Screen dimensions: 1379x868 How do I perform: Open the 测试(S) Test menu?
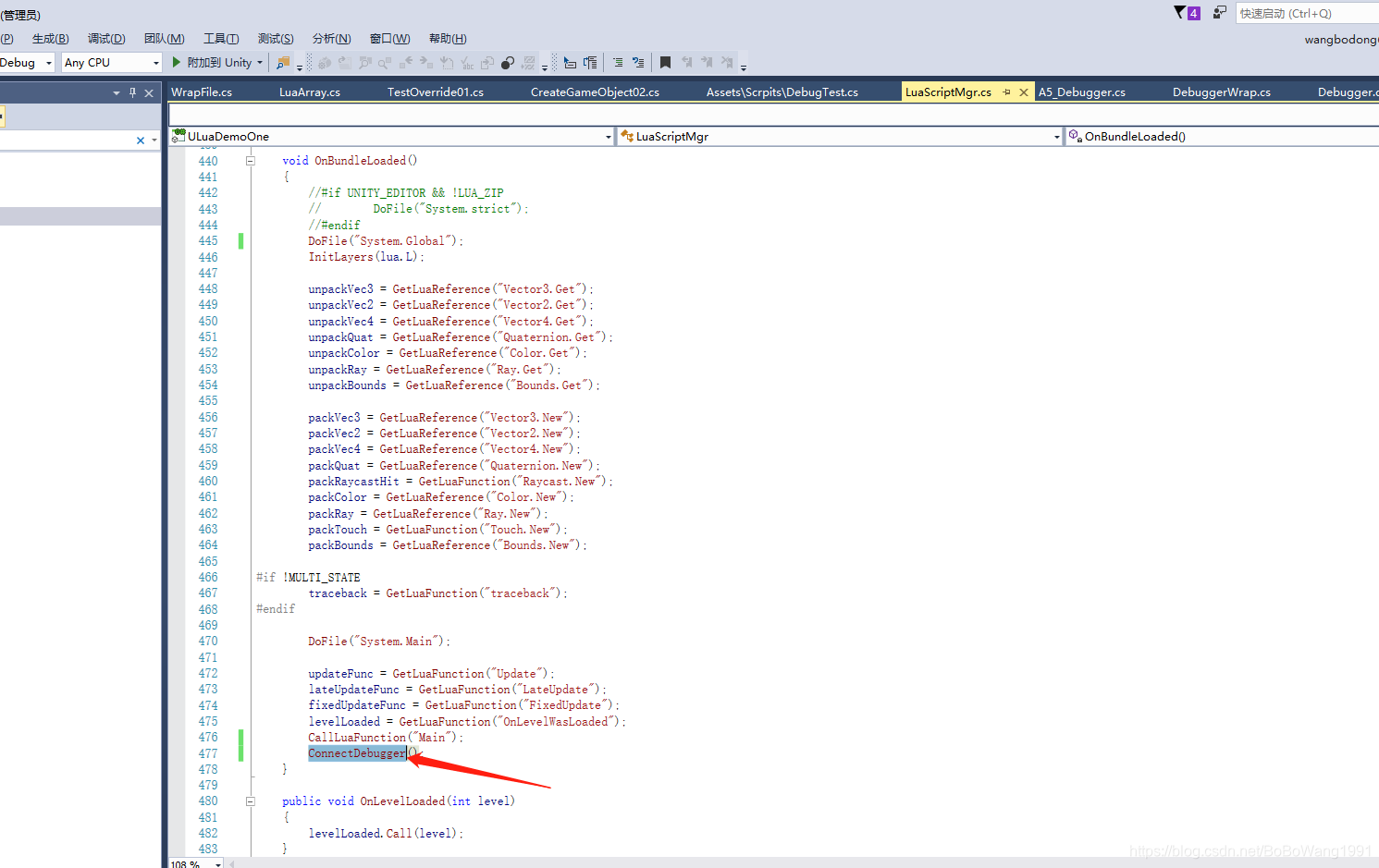click(276, 39)
